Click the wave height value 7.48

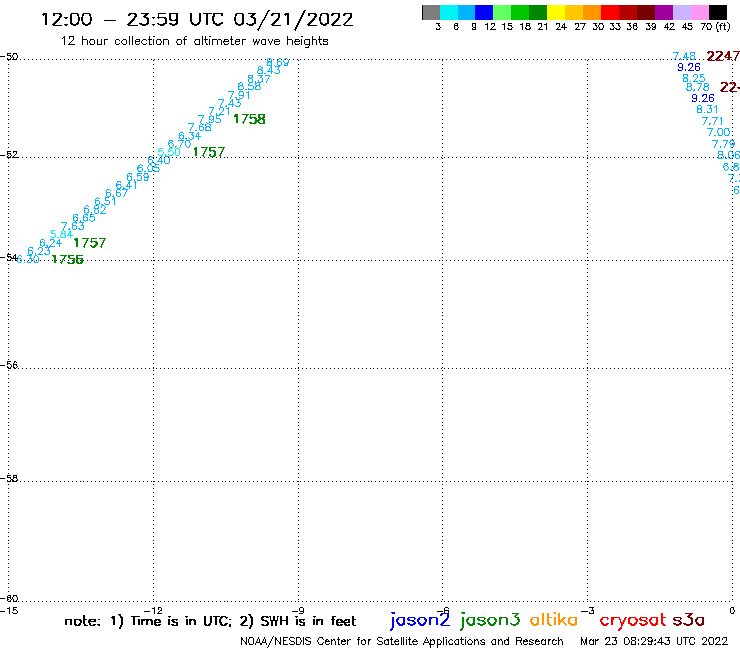(684, 56)
